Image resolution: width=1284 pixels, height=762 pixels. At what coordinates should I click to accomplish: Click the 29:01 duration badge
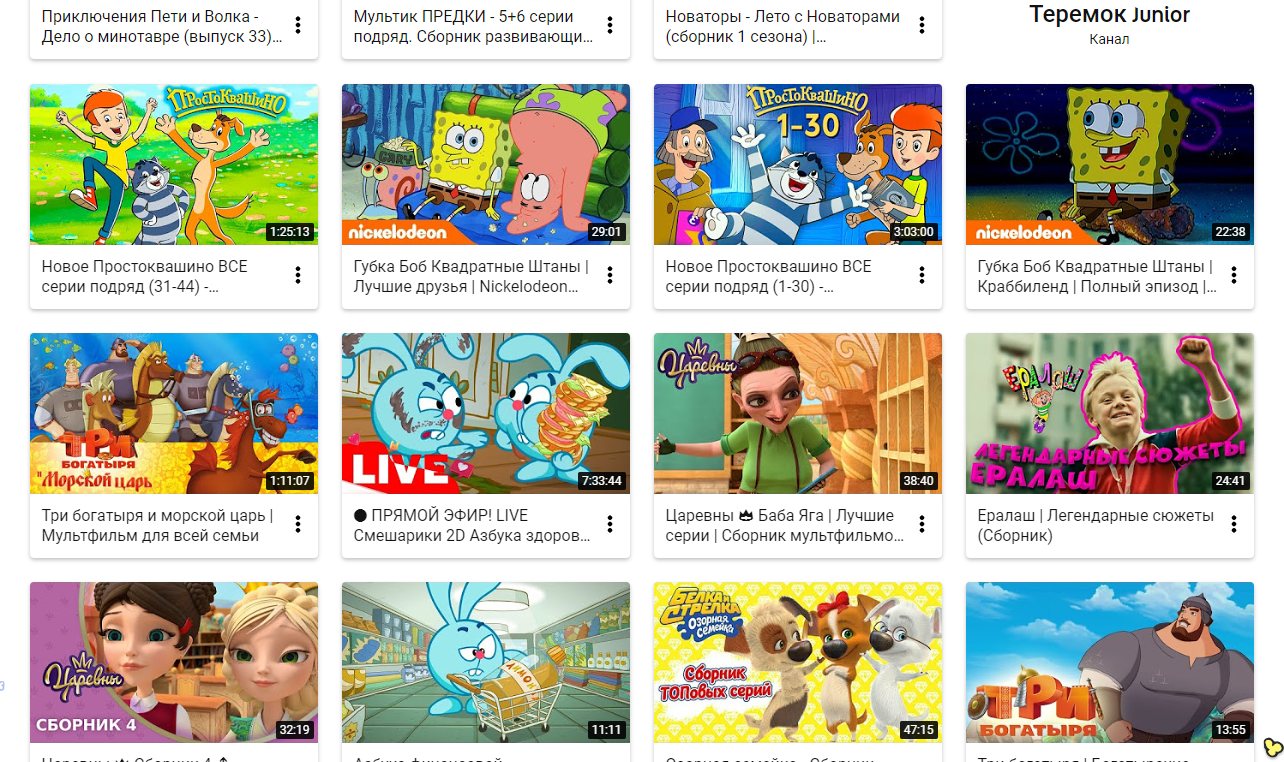tap(607, 232)
